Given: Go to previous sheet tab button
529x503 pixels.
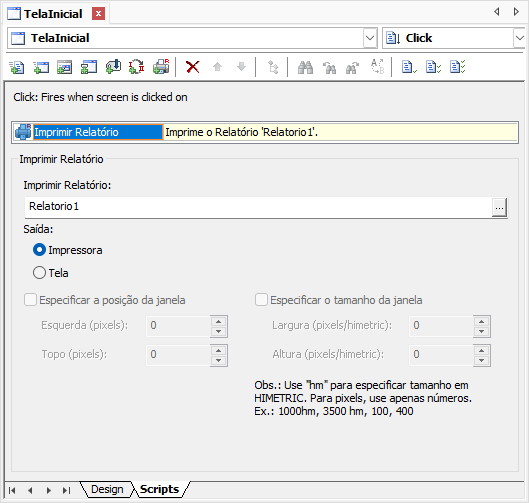Looking at the screenshot, I should (30, 490).
